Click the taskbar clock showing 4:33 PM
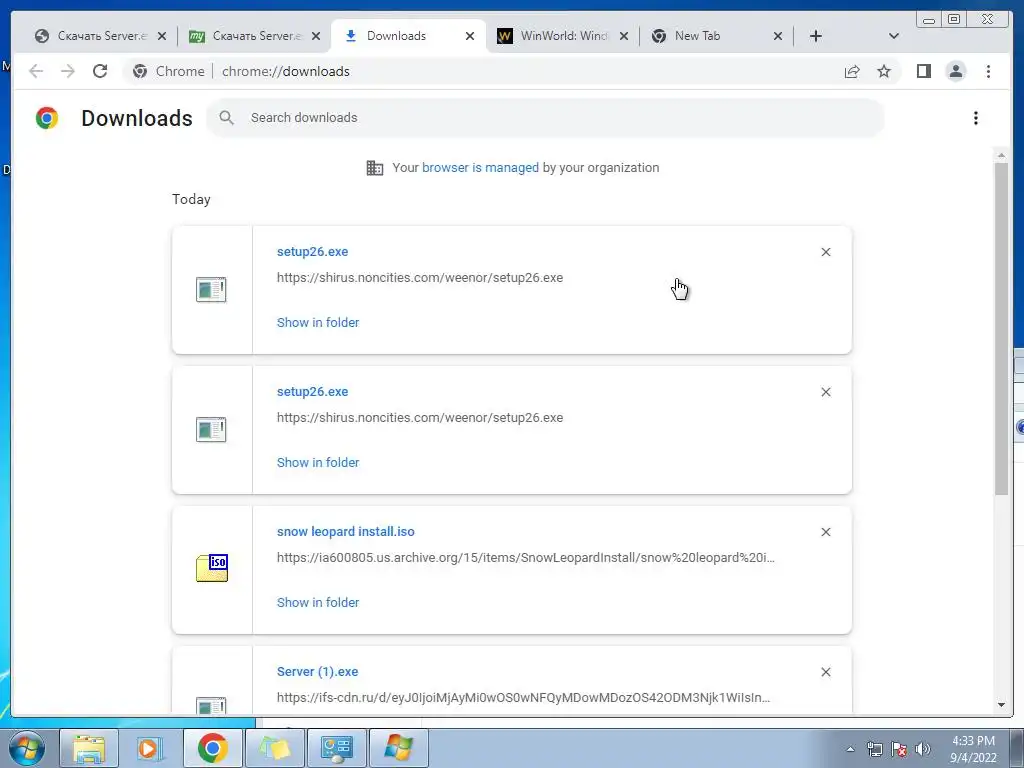 tap(973, 749)
